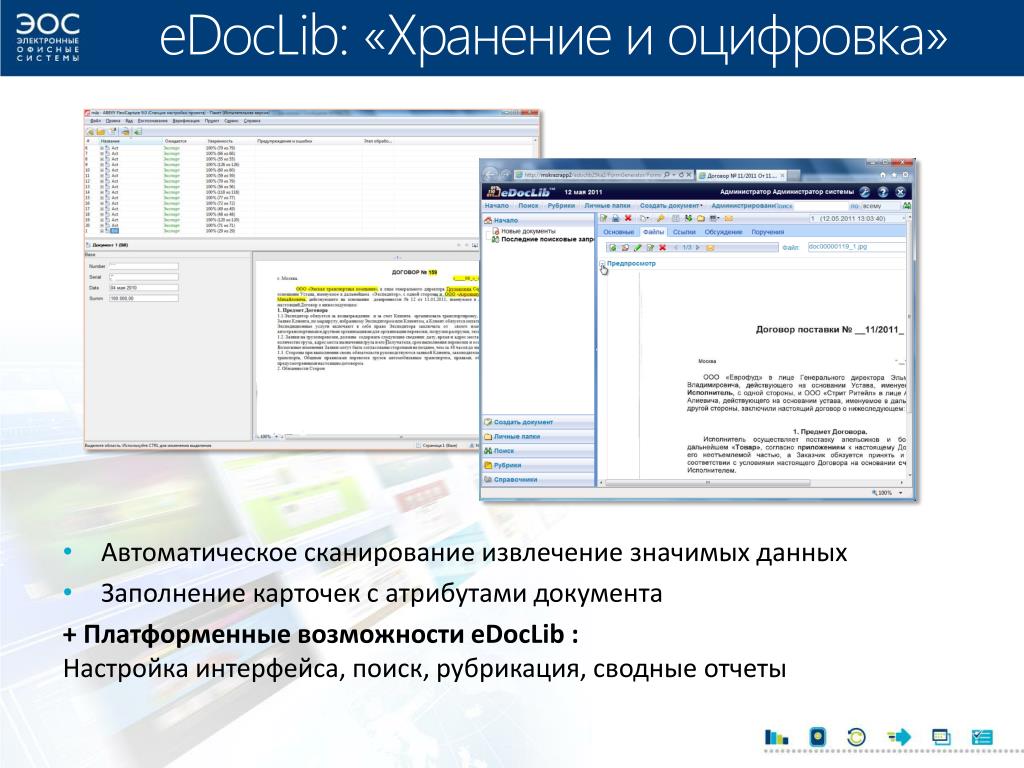Click the red delete X in the eDocLib document toolbar
Screen dimensions: 1024x768
pos(628,218)
